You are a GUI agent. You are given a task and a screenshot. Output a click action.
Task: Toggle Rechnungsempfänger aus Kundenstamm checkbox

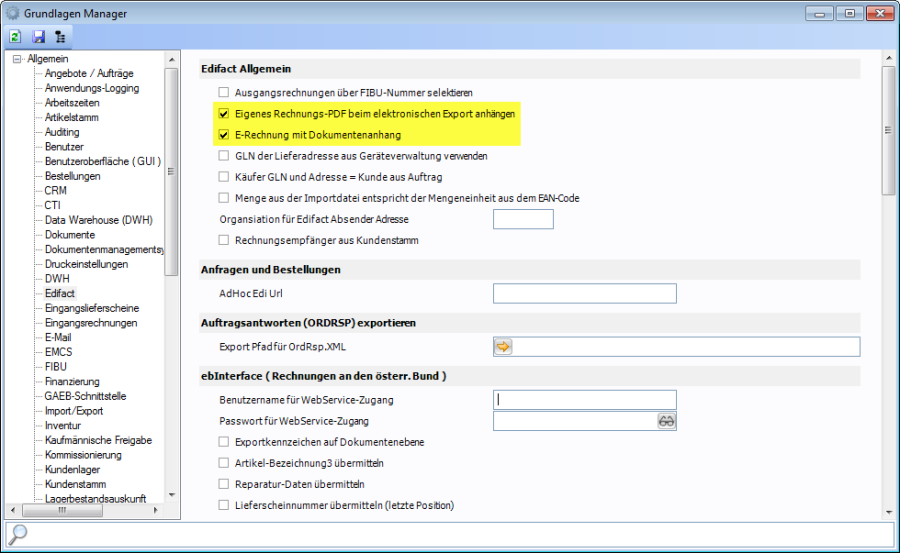pos(224,240)
